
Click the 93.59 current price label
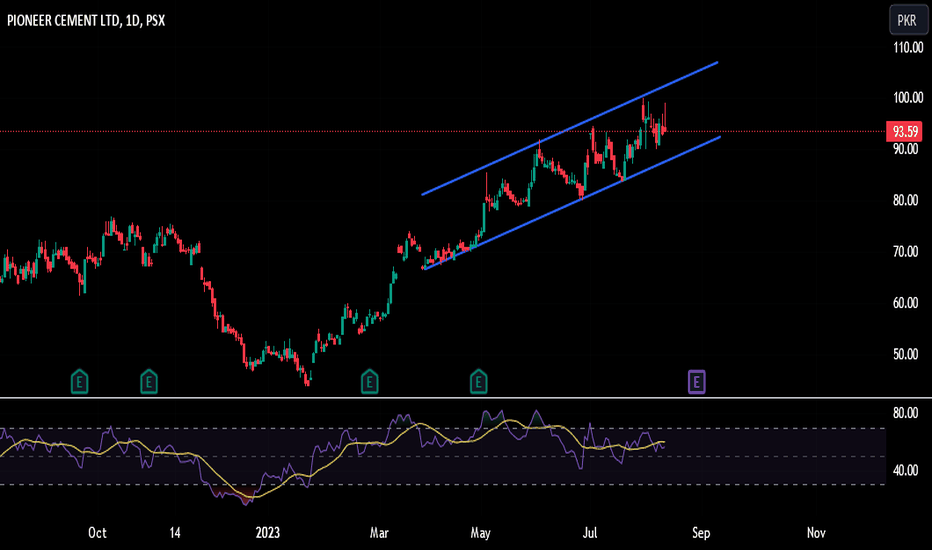click(904, 131)
